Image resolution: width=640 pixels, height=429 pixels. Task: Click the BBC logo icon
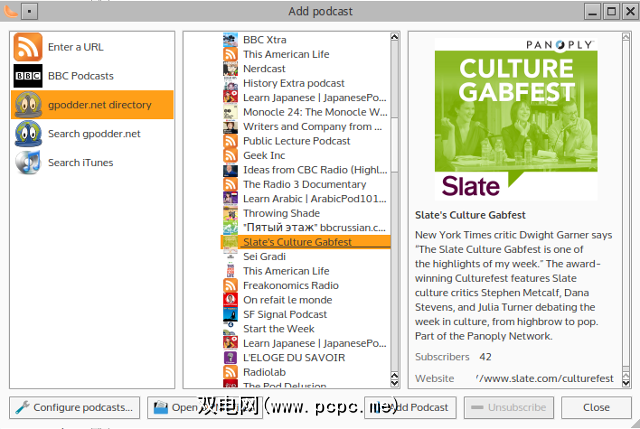coord(28,76)
